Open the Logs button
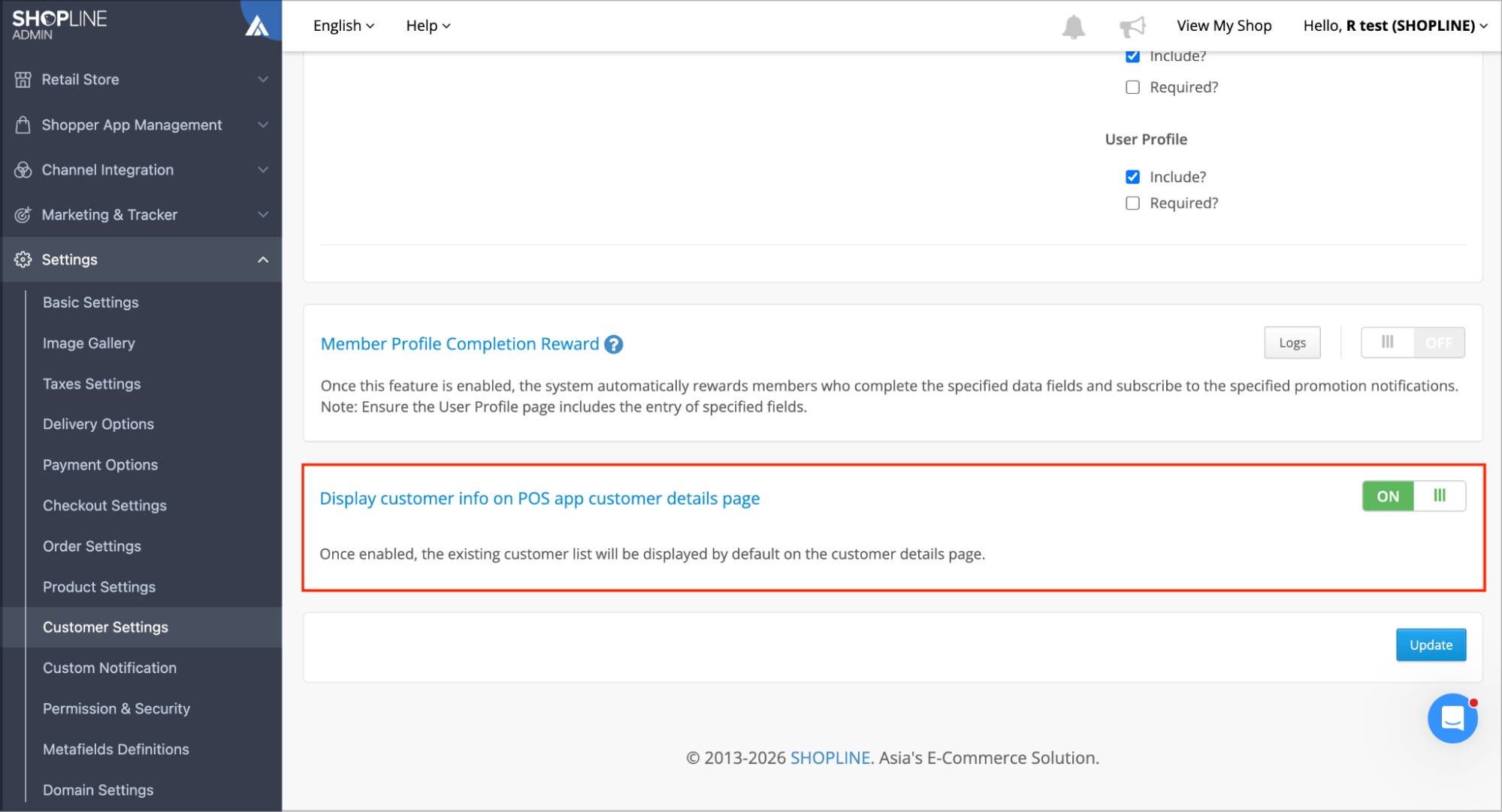Viewport: 1502px width, 812px height. coord(1292,343)
